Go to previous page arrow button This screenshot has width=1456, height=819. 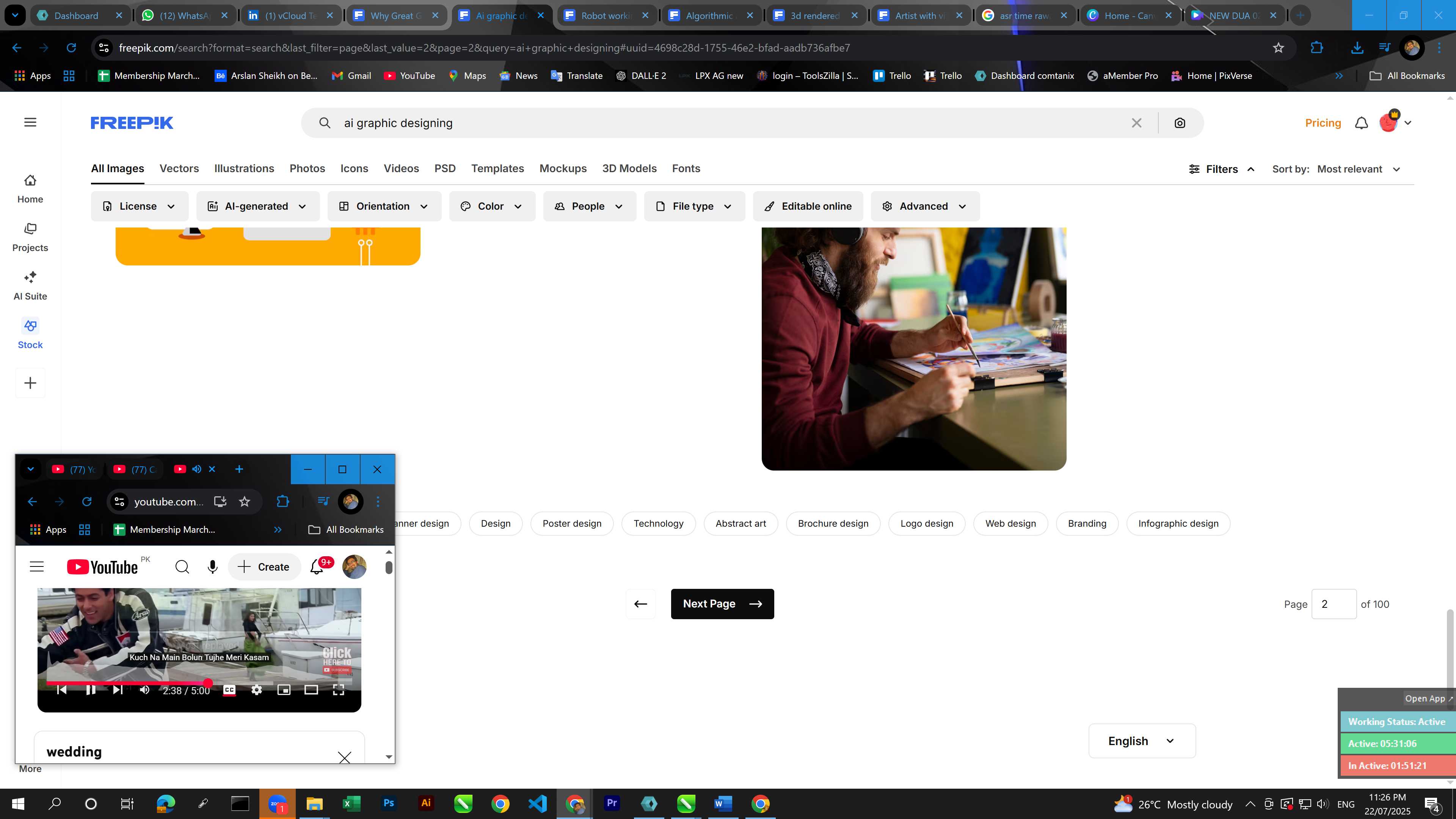(x=640, y=604)
